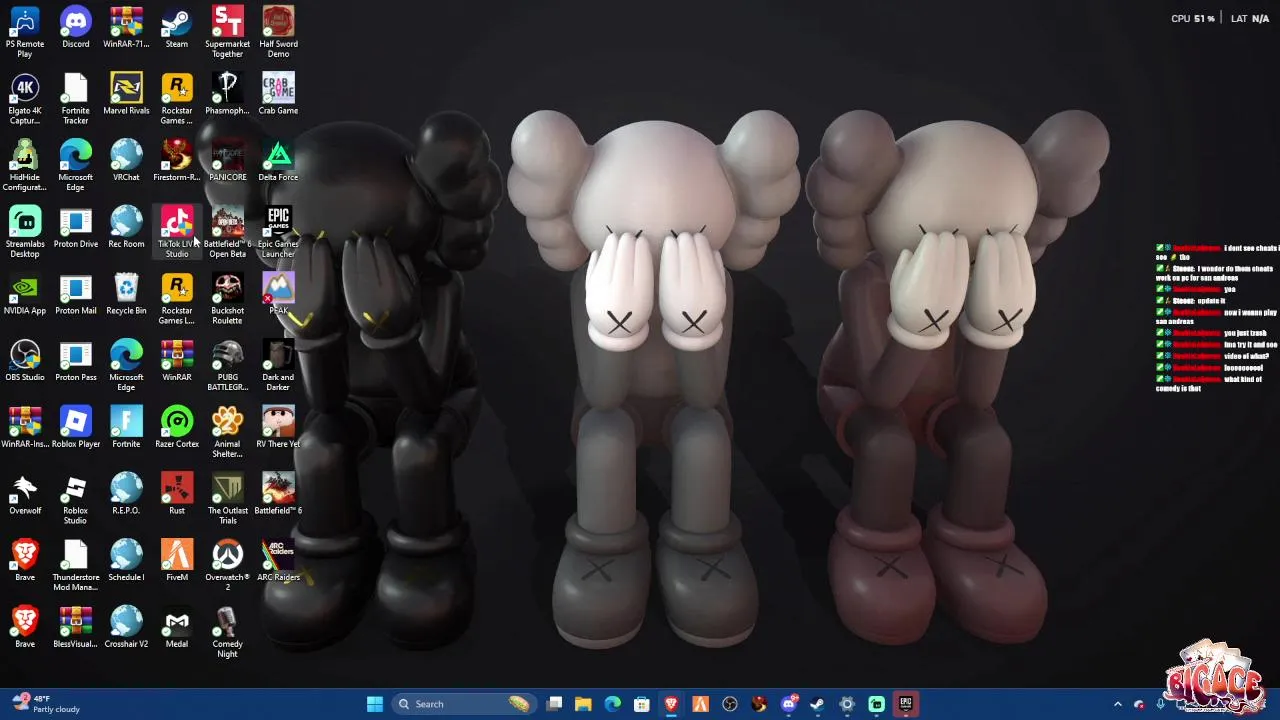Select the Recycle Bin icon
Screen dimensions: 1280x720
click(126, 294)
